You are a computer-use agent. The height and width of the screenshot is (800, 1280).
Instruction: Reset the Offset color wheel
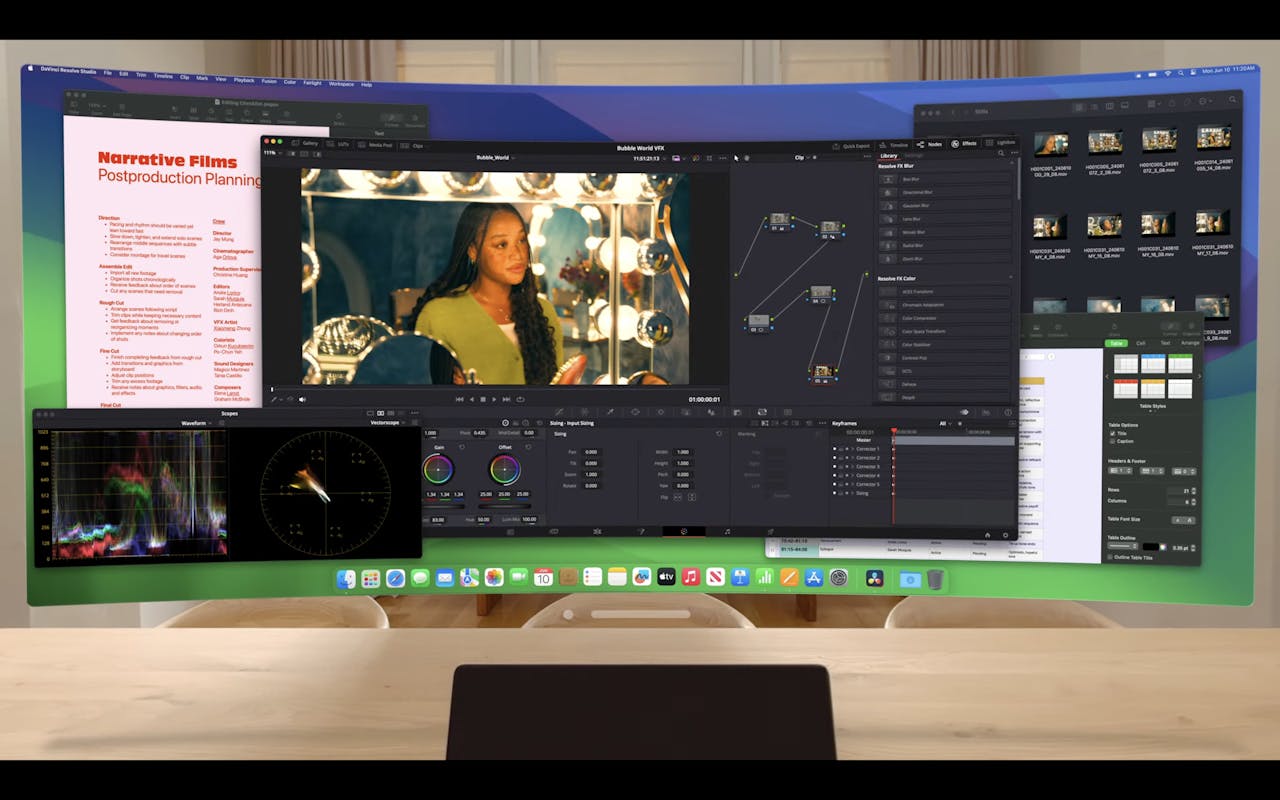528,447
